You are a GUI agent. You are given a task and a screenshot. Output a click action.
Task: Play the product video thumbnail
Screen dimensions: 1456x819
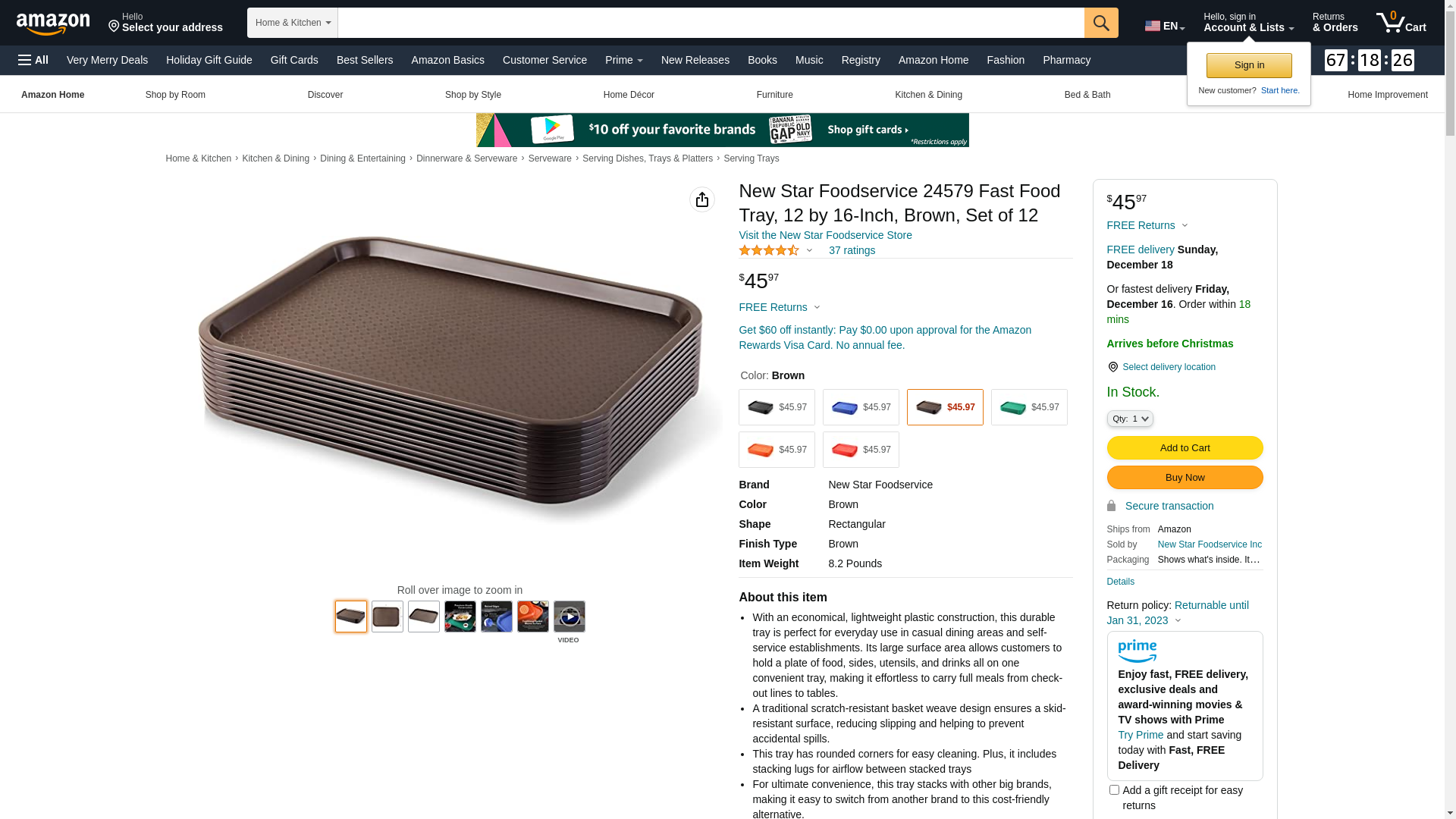point(569,617)
